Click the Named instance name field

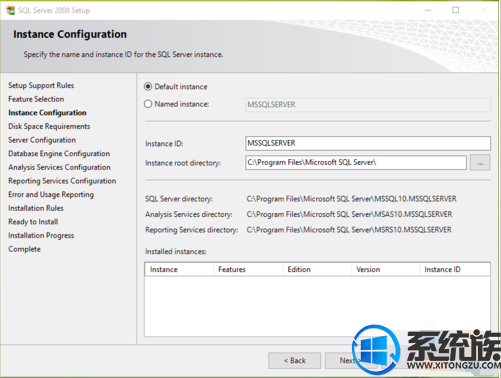(368, 105)
